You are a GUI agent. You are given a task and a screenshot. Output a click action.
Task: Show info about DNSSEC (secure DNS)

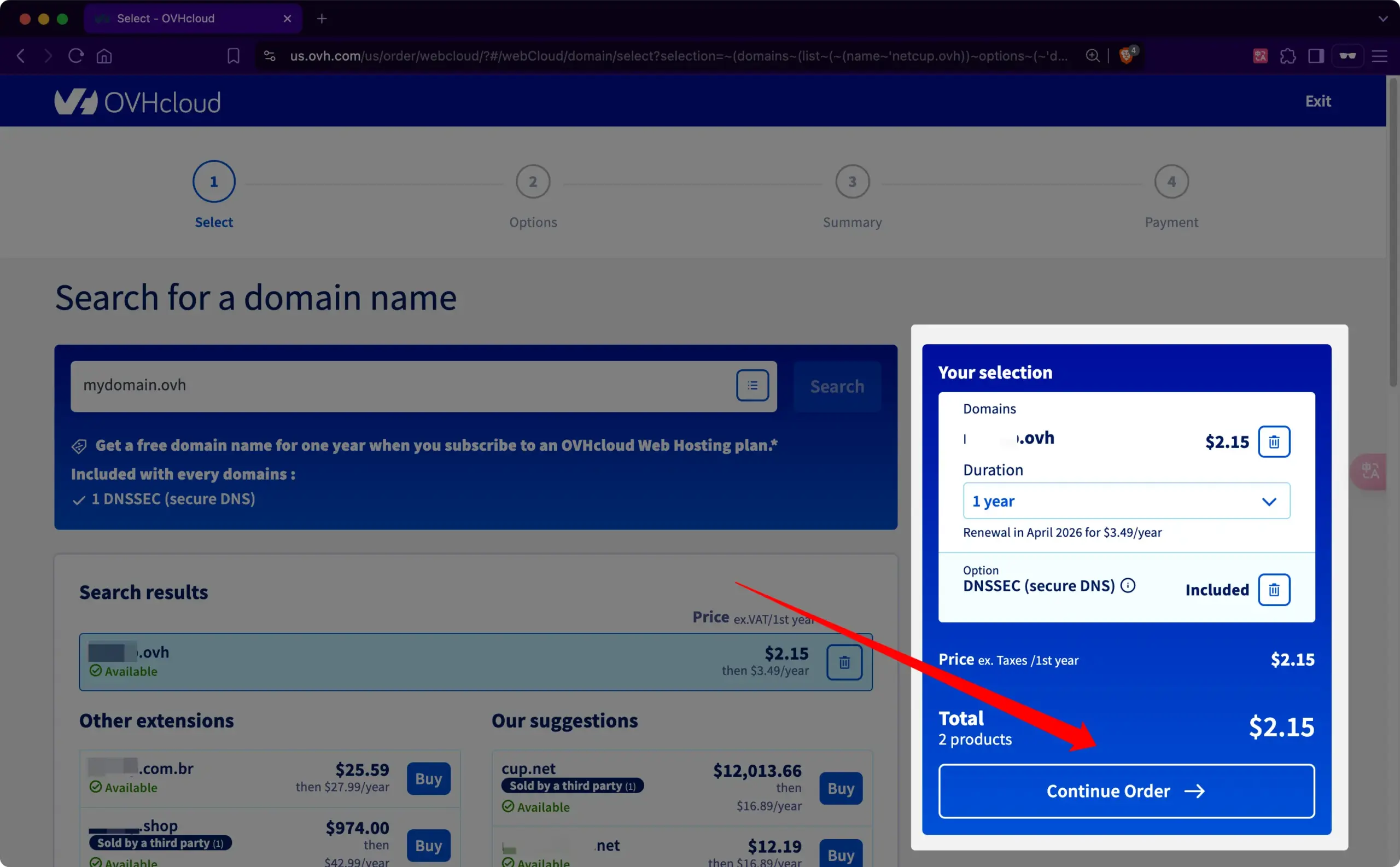pos(1128,585)
